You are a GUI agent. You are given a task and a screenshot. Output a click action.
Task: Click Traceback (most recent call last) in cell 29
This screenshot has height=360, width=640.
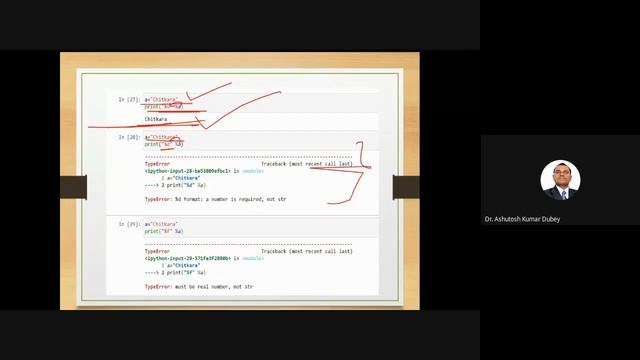(x=307, y=251)
